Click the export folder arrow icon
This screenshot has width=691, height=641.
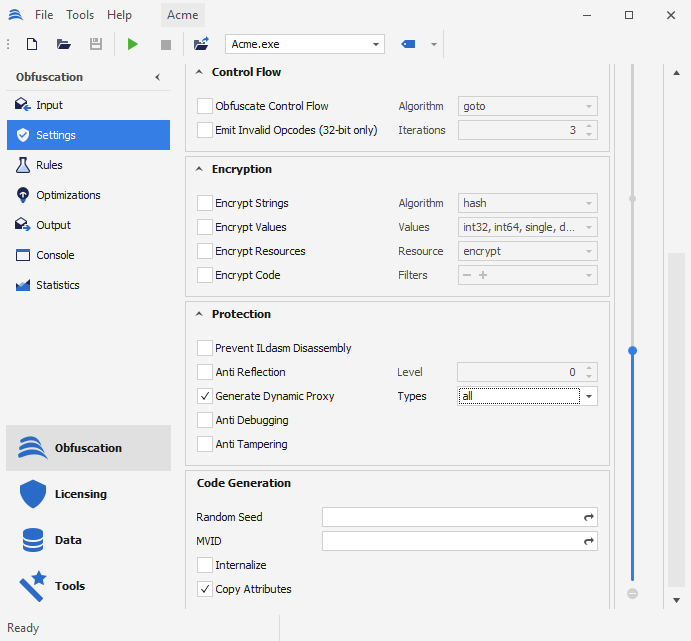point(201,44)
